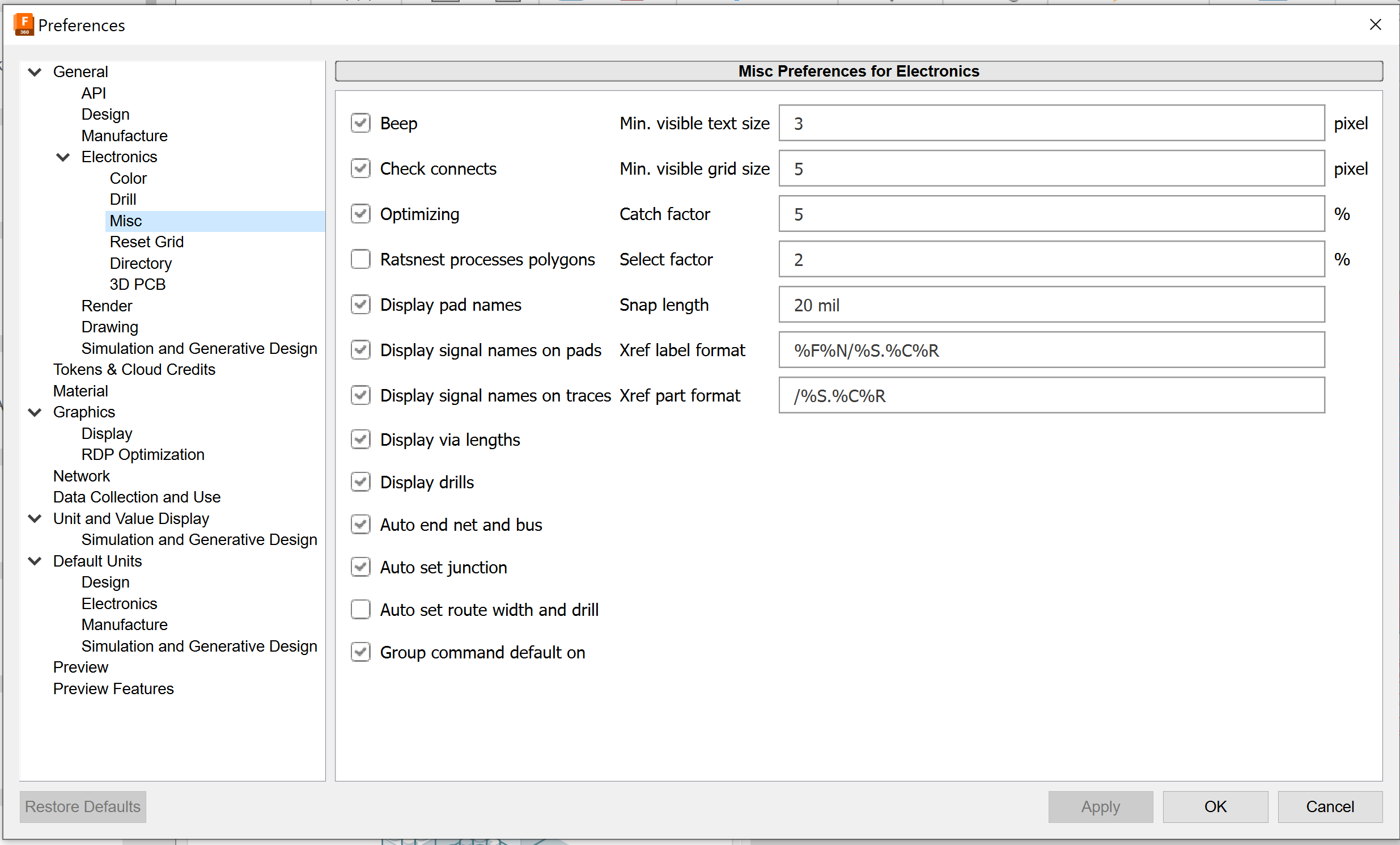Click the Xref label format field
Screen dimensions: 1400x845
point(1051,350)
